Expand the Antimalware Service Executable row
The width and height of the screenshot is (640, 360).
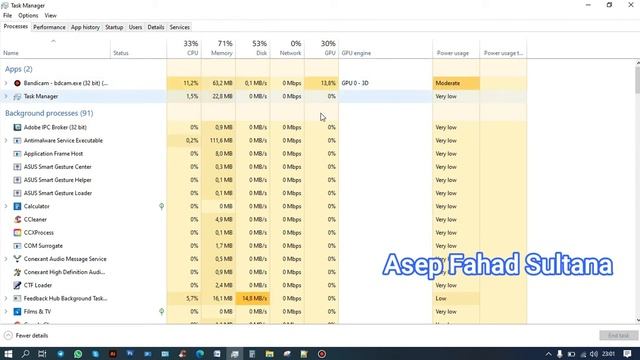pos(6,140)
